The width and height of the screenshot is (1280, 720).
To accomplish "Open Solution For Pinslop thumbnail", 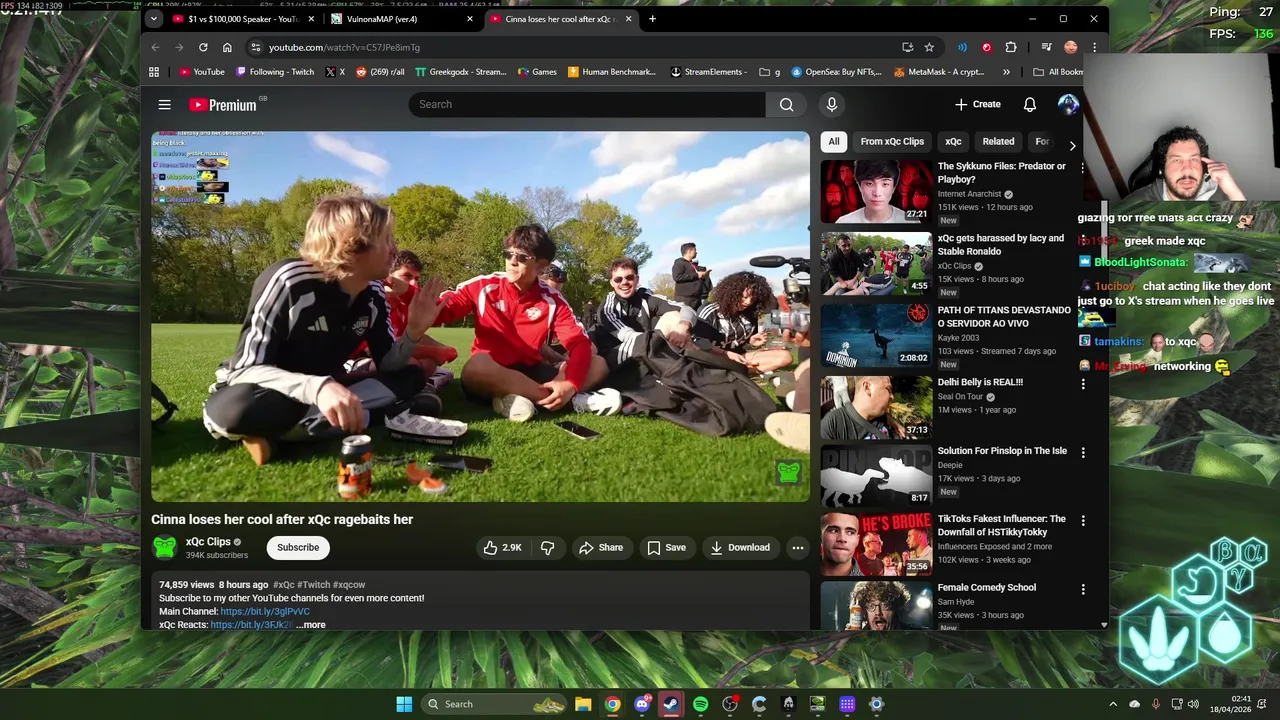I will coord(876,475).
